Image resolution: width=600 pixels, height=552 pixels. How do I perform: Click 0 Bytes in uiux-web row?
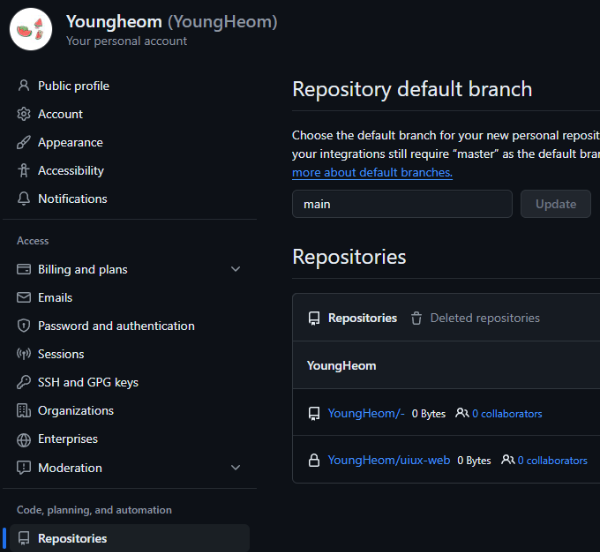coord(474,460)
